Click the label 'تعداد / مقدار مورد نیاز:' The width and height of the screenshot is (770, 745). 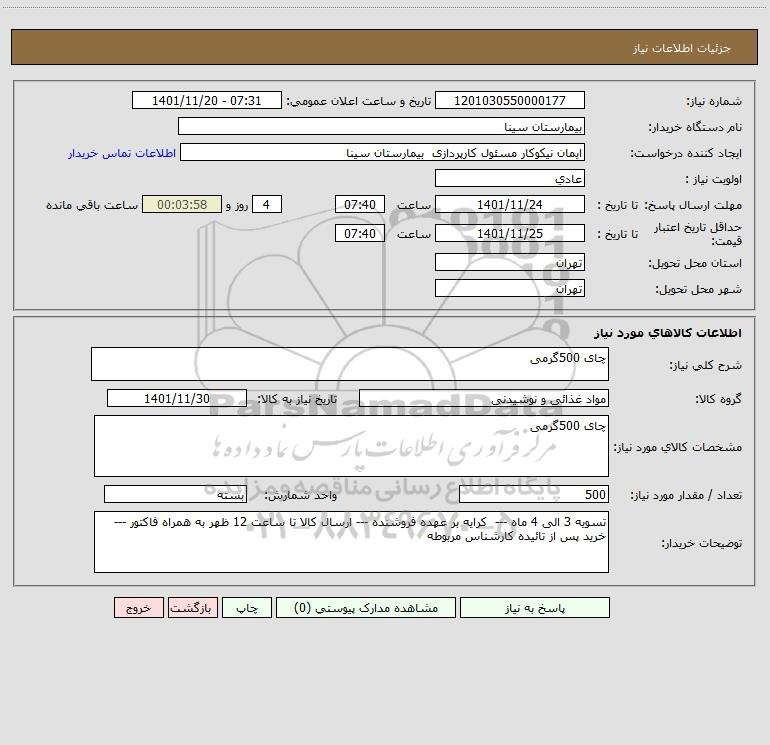click(x=686, y=495)
